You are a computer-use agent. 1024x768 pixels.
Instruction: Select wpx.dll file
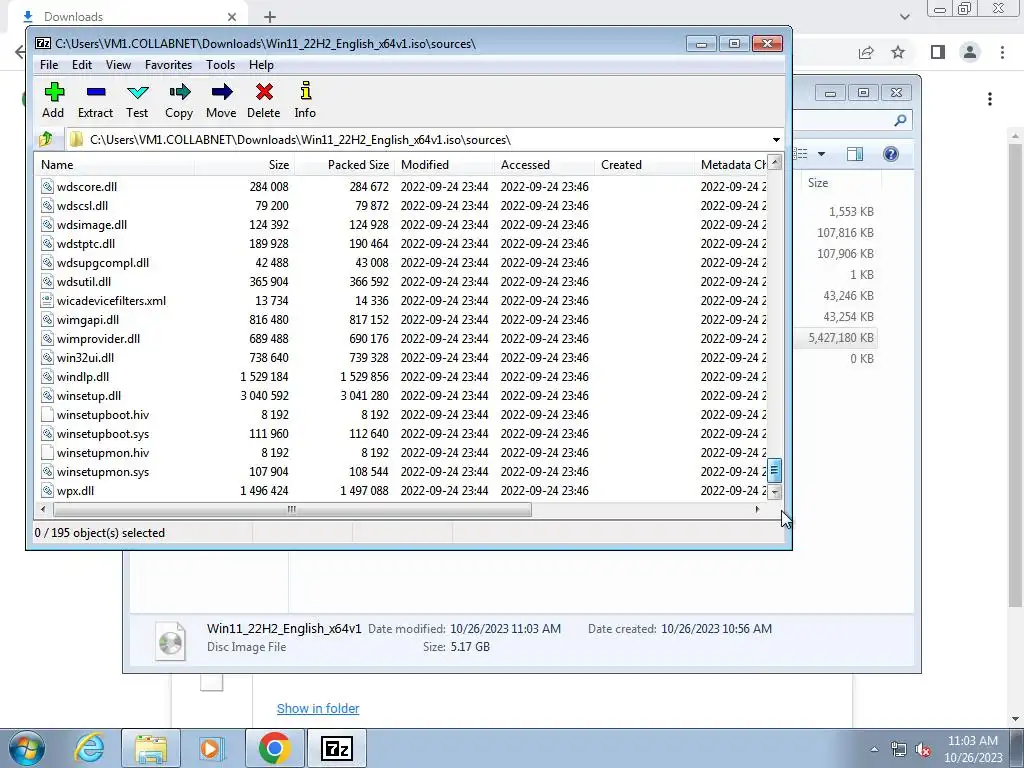(x=75, y=490)
